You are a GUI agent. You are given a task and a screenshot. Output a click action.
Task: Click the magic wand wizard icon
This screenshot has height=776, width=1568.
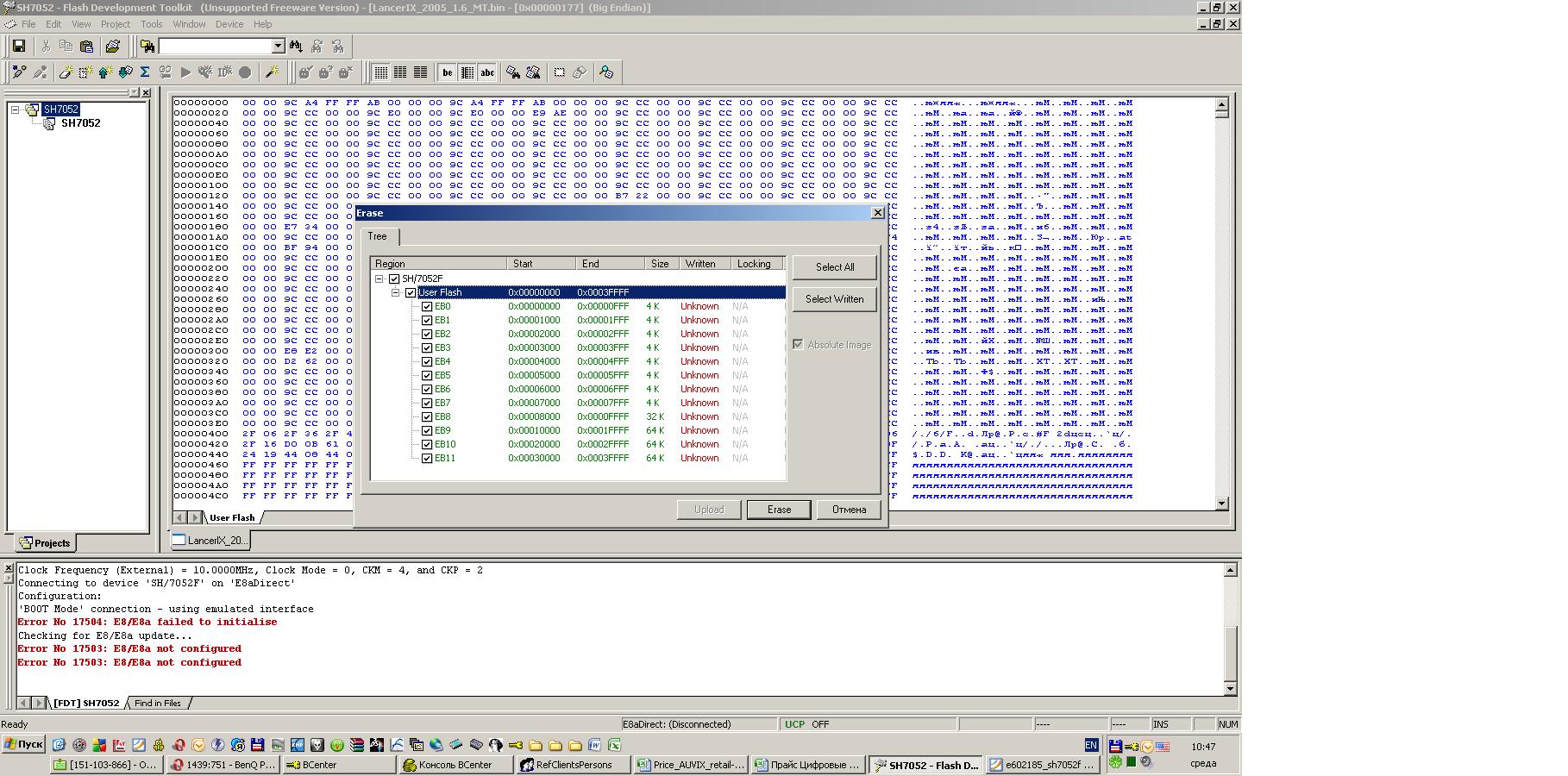272,72
